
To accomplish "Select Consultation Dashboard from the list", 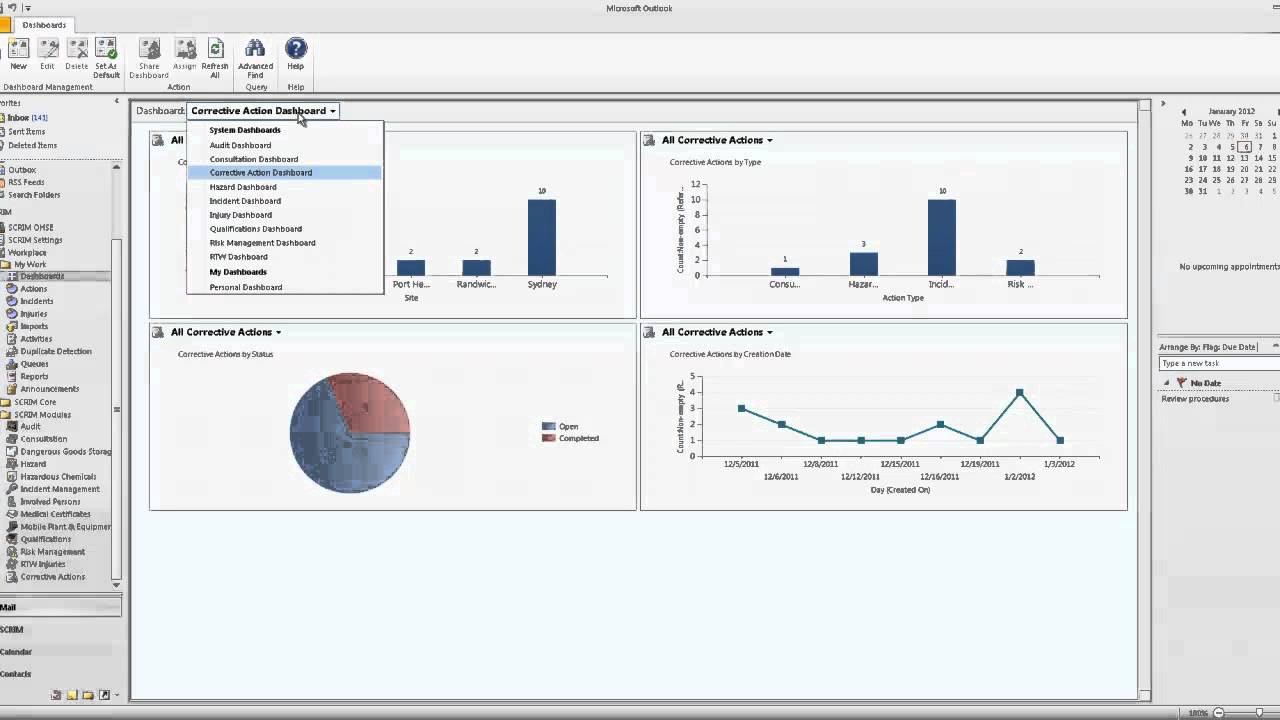I will (x=254, y=160).
